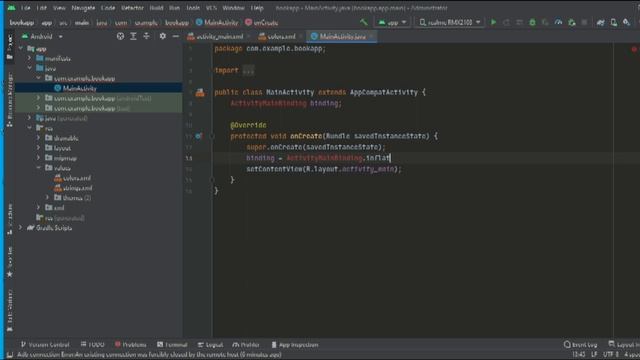Expand the manifests folder
The image size is (640, 360).
pyautogui.click(x=29, y=58)
